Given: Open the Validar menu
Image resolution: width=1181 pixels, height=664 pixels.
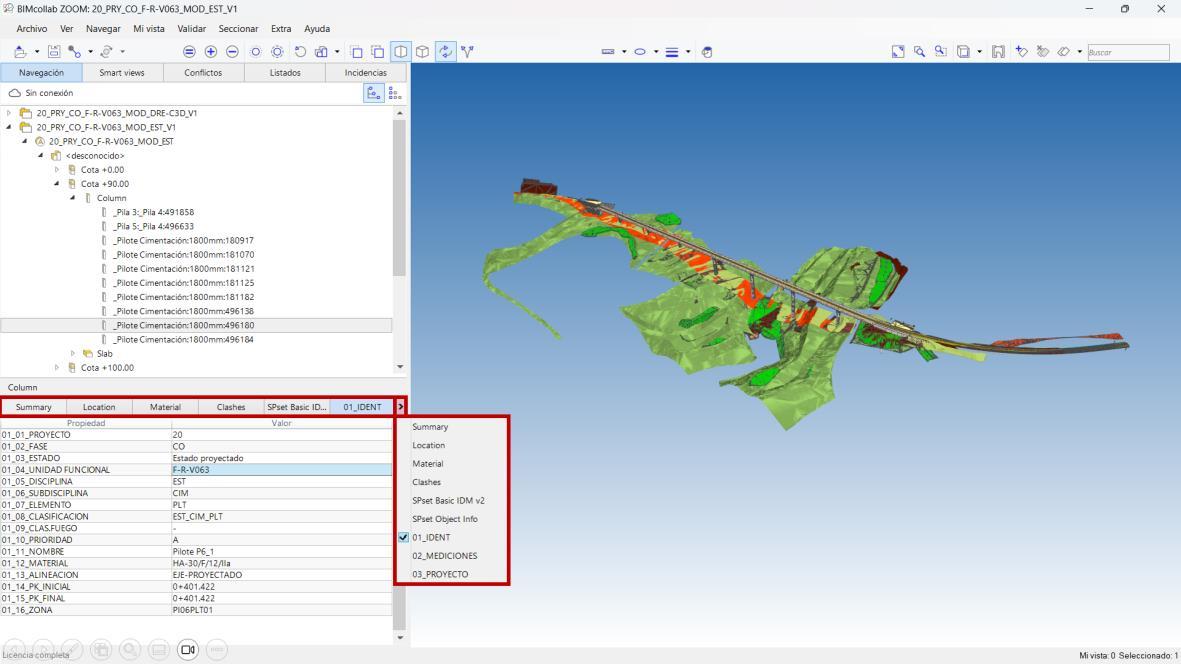Looking at the screenshot, I should 191,29.
